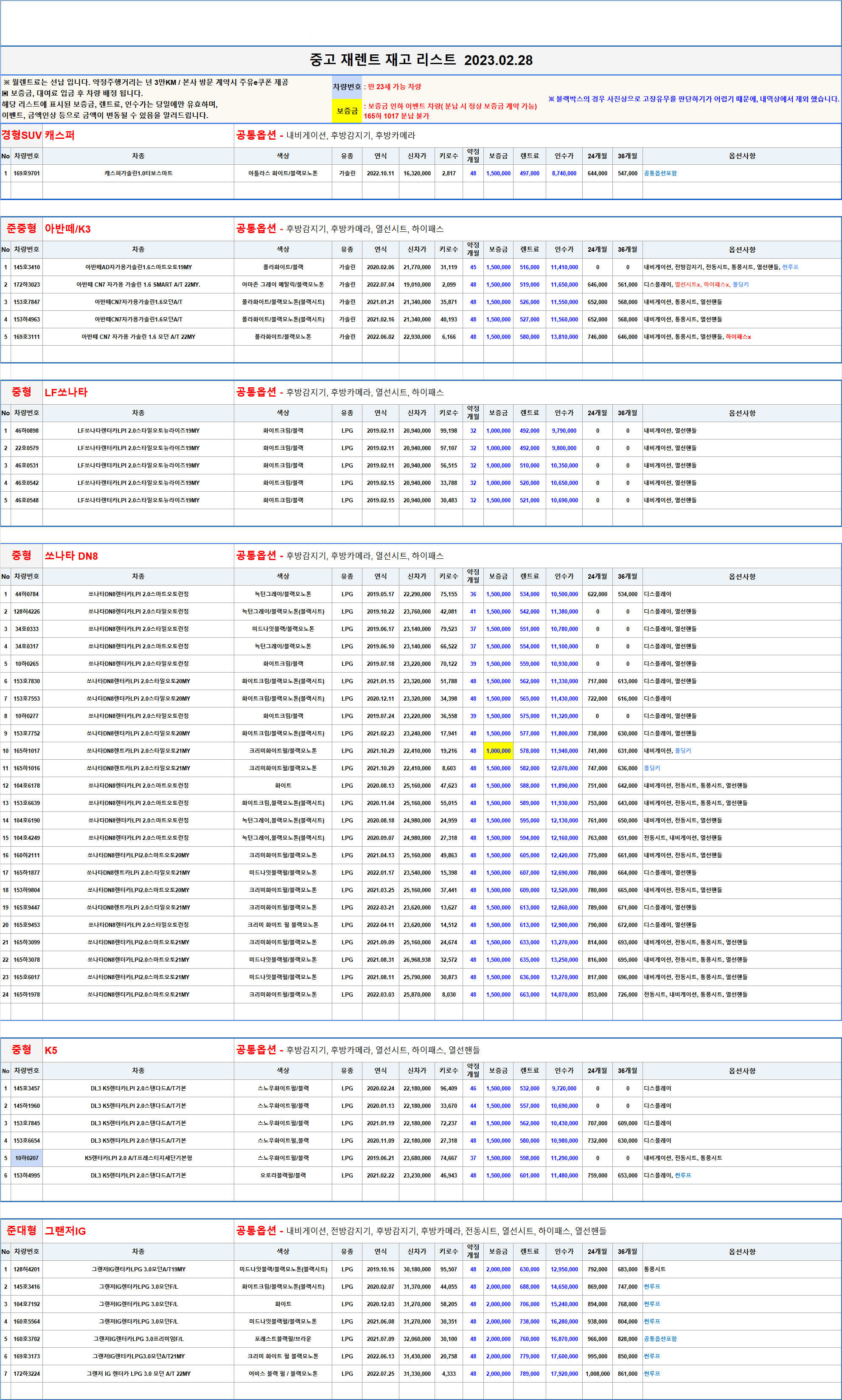Select vehicle number 165하1877
842x1400 pixels.
[x=27, y=873]
